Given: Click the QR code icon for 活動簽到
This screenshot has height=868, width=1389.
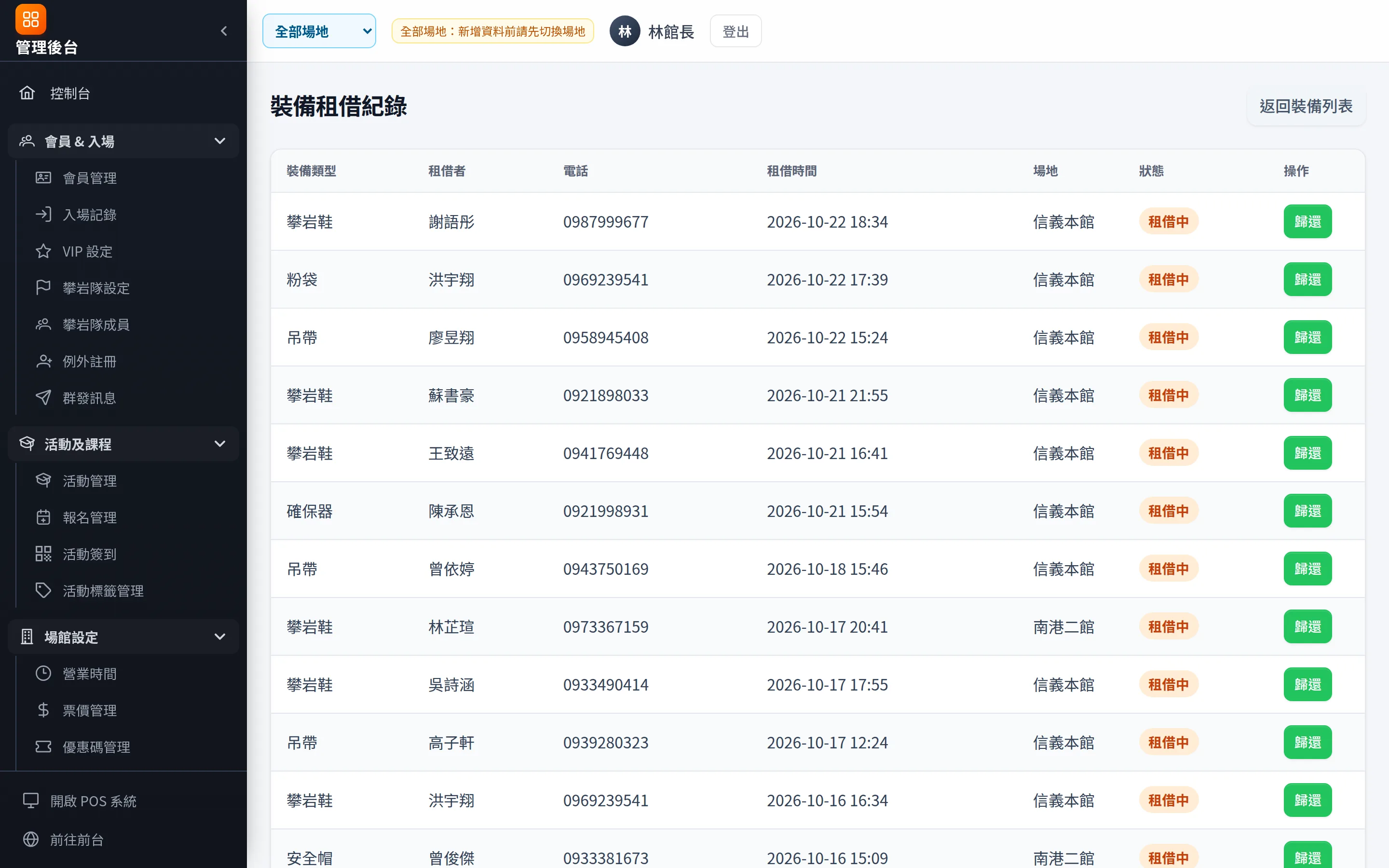Looking at the screenshot, I should tap(43, 554).
